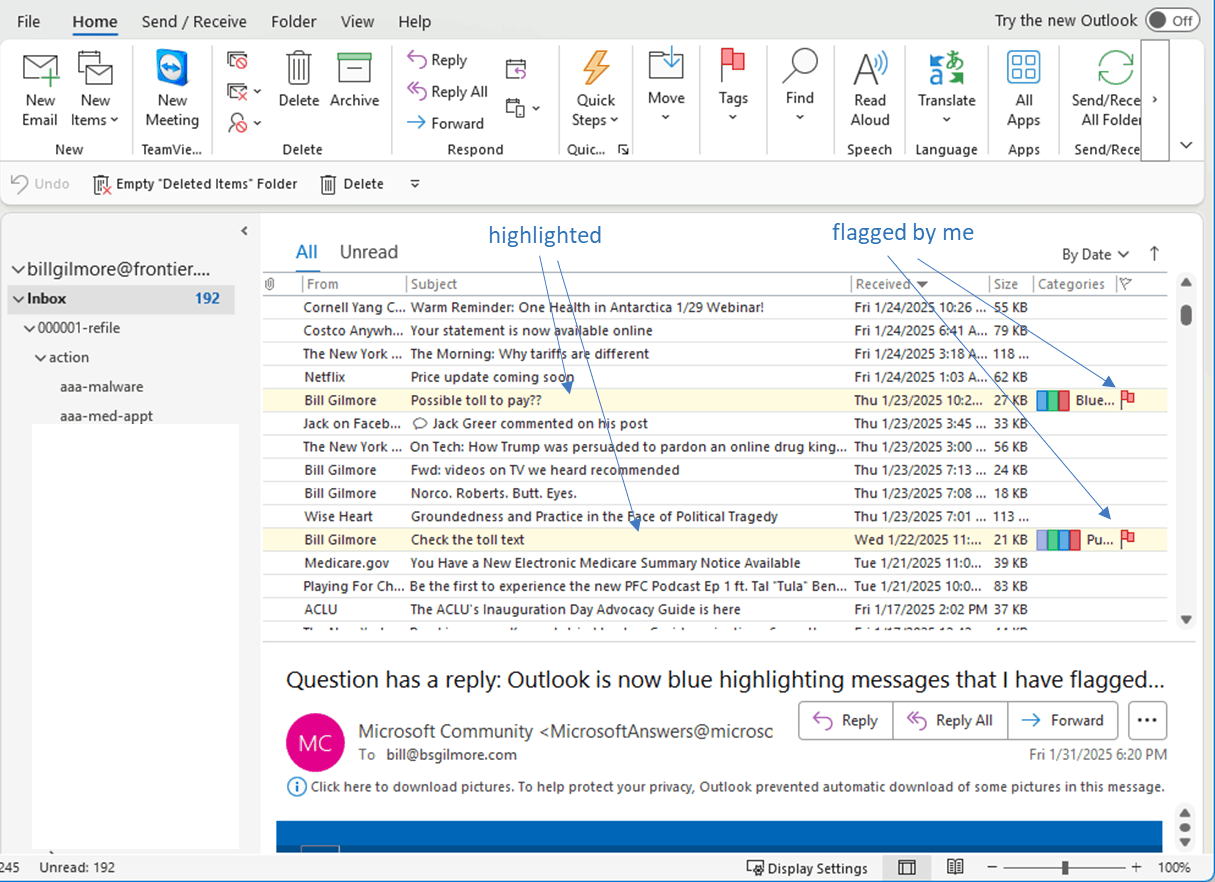Show the Unread messages filter
This screenshot has height=882, width=1215.
[x=369, y=252]
